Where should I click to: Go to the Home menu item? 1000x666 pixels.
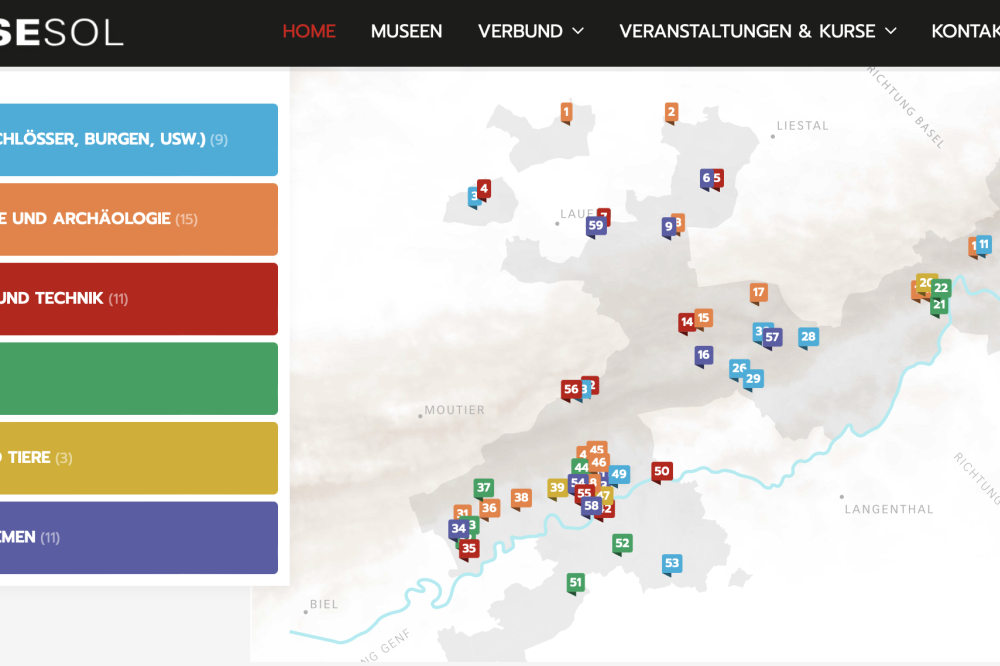(x=309, y=31)
